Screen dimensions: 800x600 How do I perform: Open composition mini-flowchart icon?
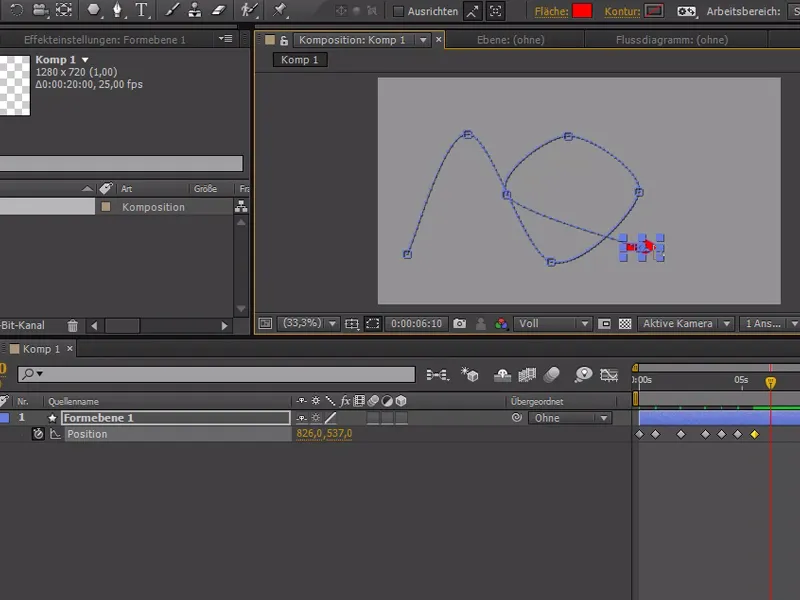437,375
